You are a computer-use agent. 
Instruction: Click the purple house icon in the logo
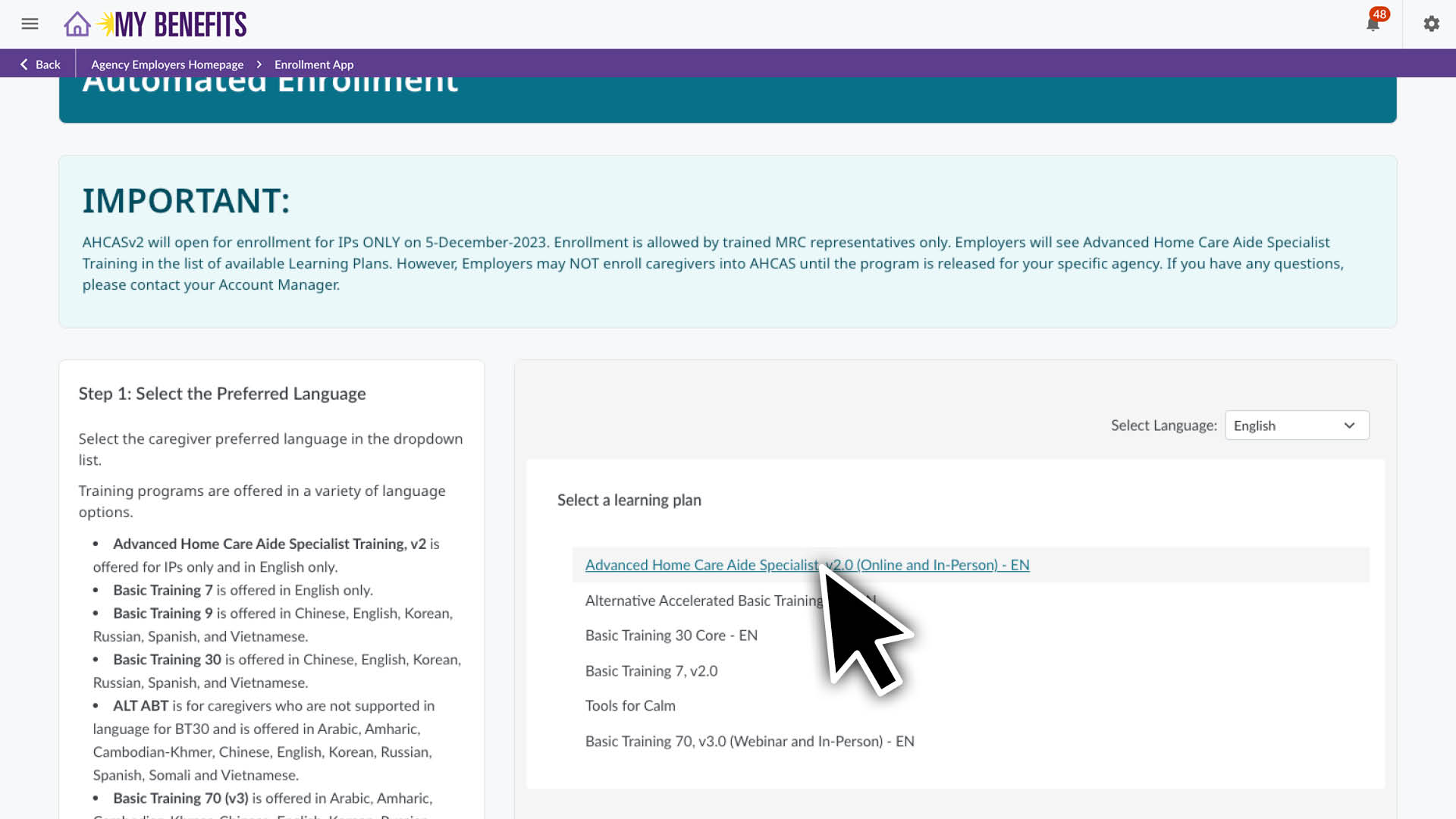(77, 24)
